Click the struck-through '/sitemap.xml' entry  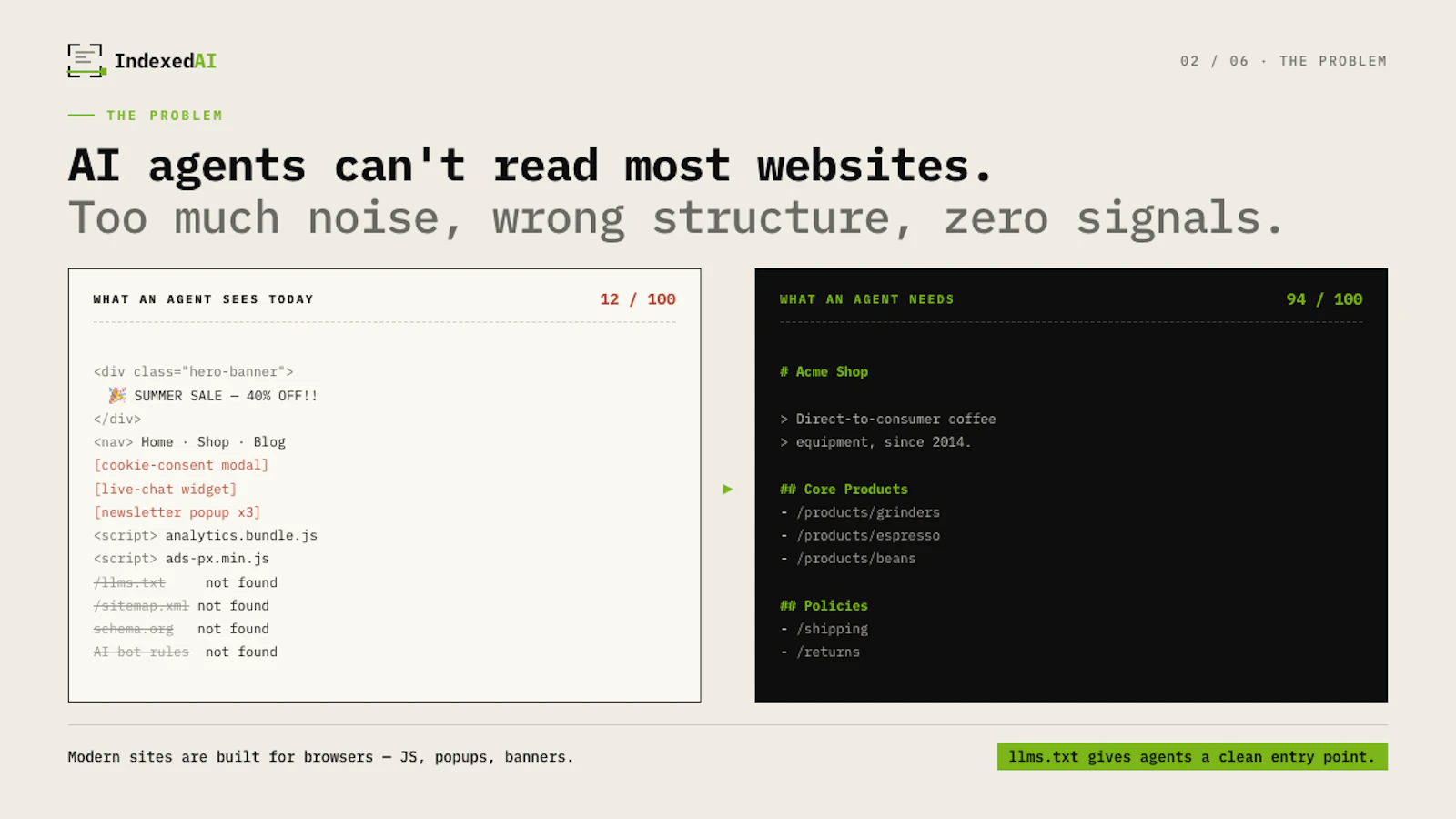(x=141, y=606)
